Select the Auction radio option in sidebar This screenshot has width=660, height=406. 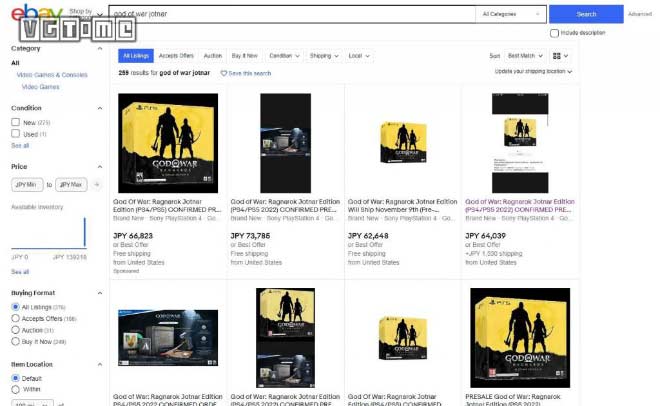[16, 330]
